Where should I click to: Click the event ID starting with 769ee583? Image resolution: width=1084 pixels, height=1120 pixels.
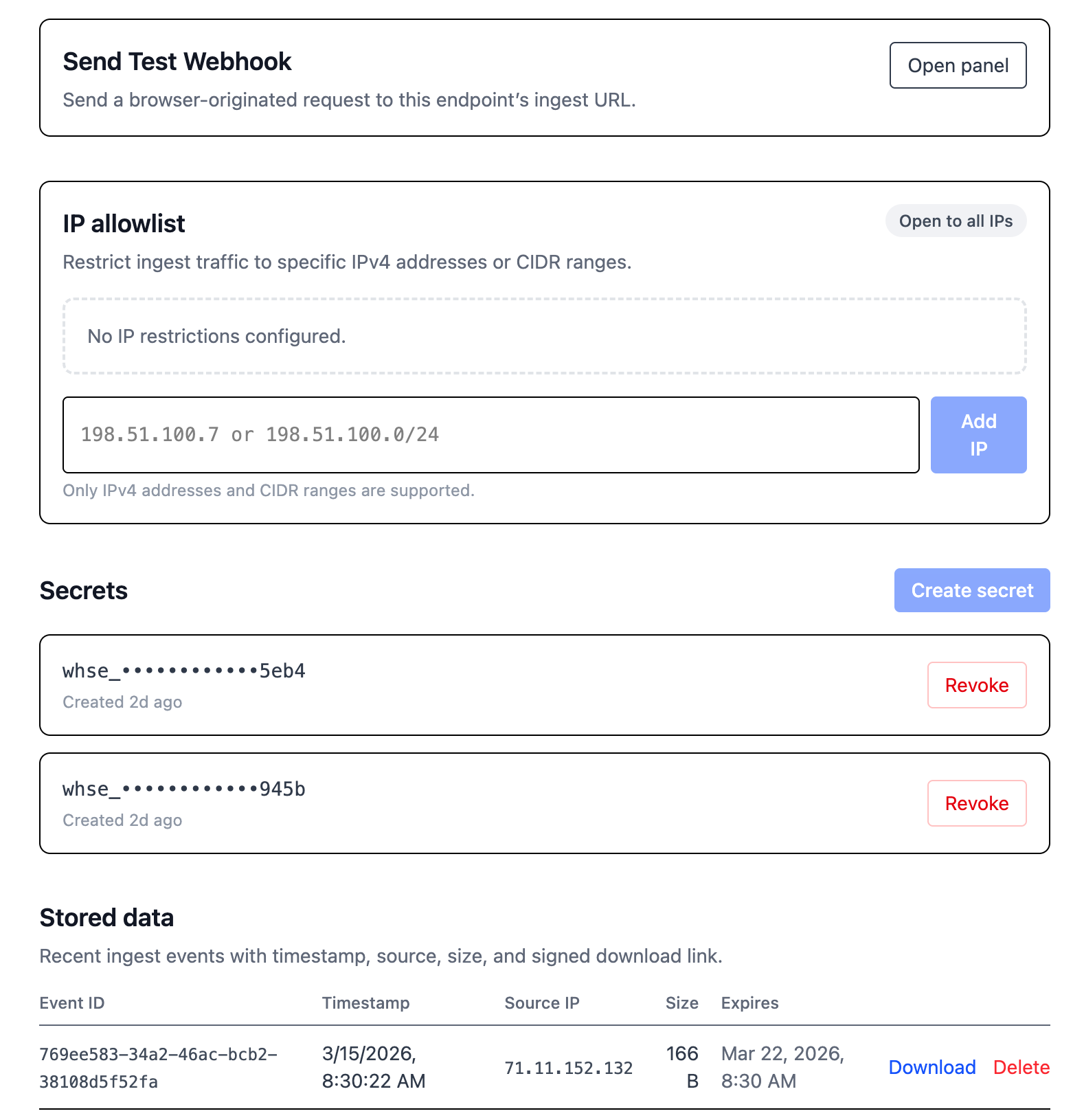click(x=158, y=1067)
